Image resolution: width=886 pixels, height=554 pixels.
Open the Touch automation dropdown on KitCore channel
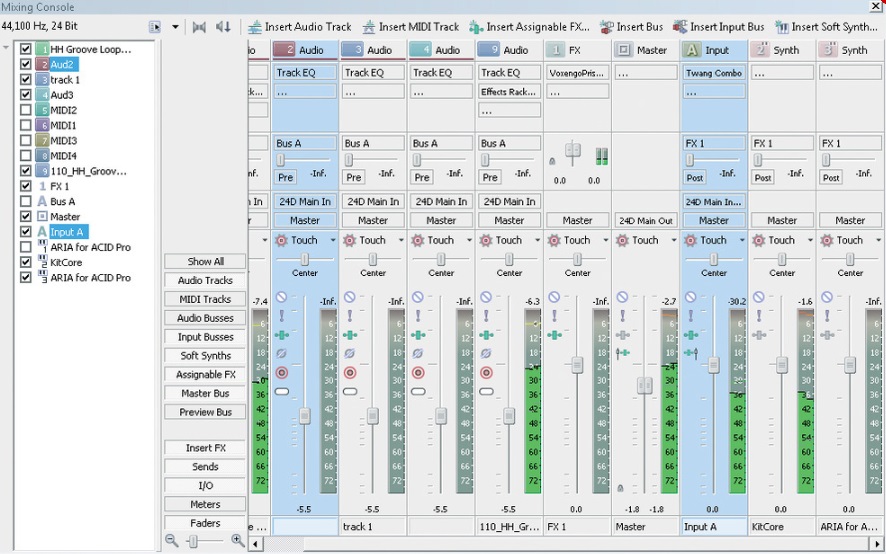[811, 240]
